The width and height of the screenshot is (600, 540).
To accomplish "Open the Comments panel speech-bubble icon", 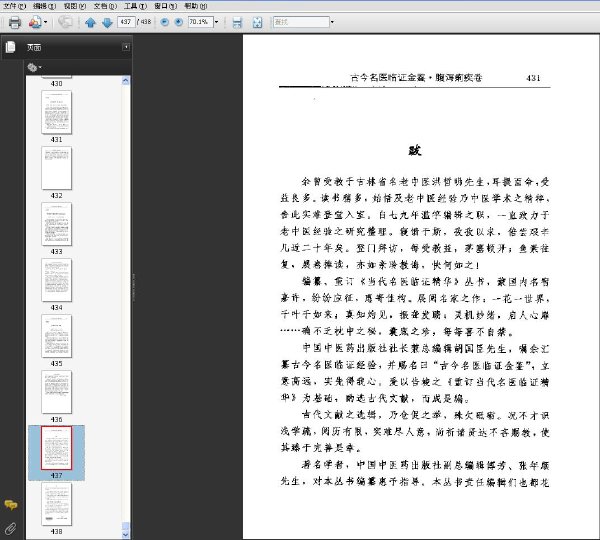I will pos(11,505).
